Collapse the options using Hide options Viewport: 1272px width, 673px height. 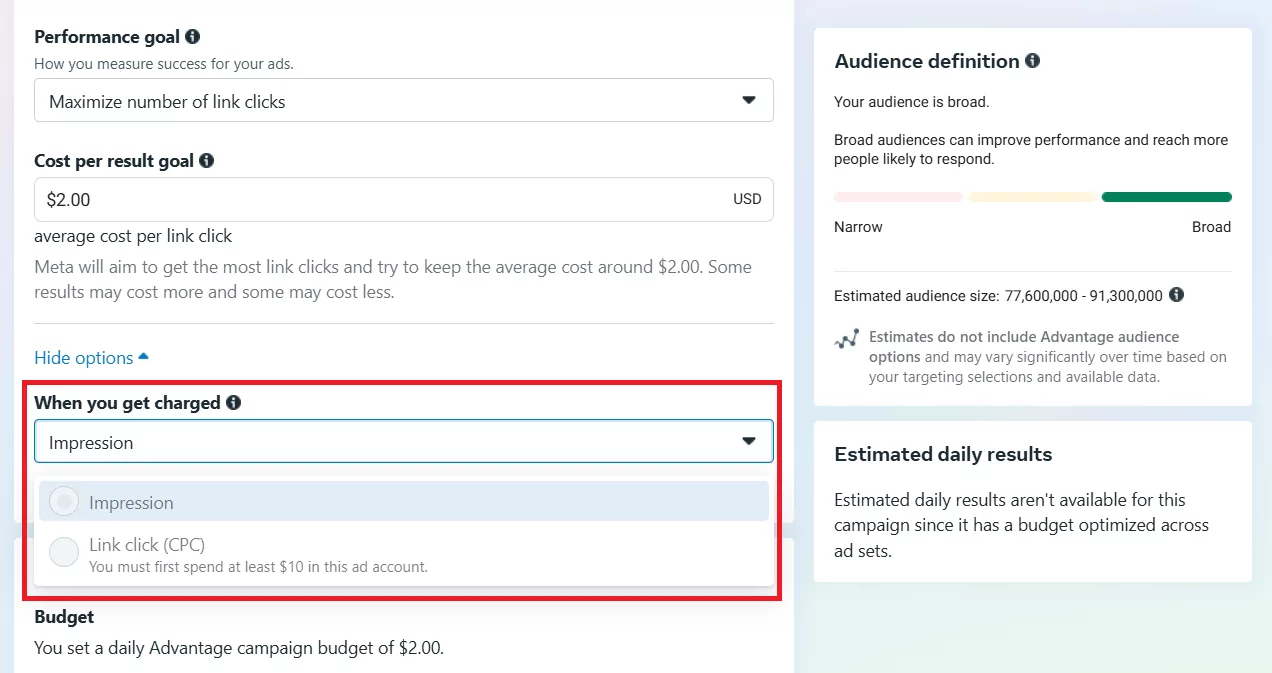(x=83, y=357)
